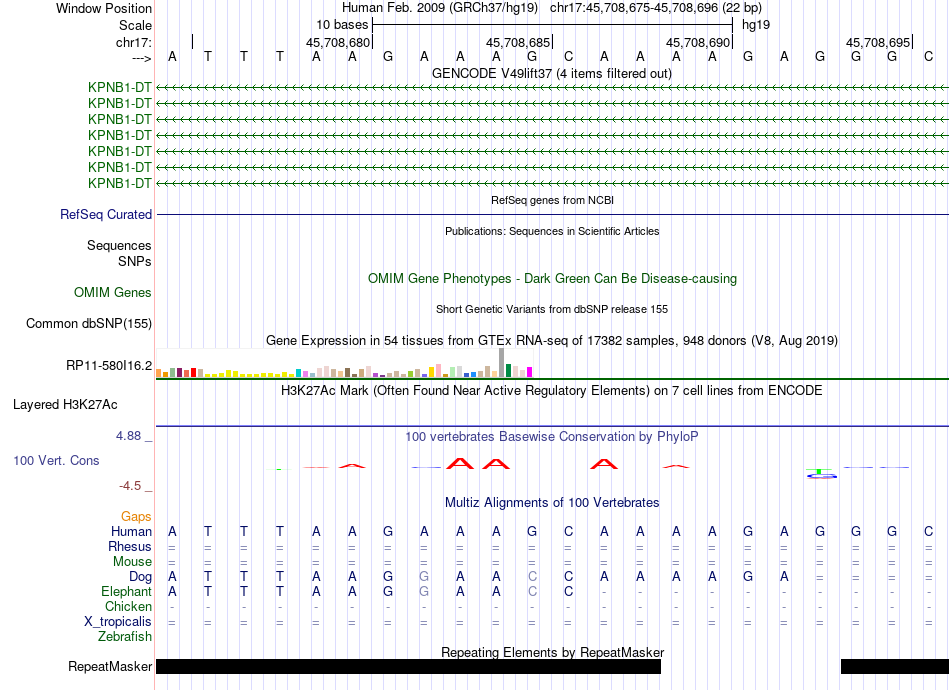Click the Rhesus species row label

click(x=130, y=546)
